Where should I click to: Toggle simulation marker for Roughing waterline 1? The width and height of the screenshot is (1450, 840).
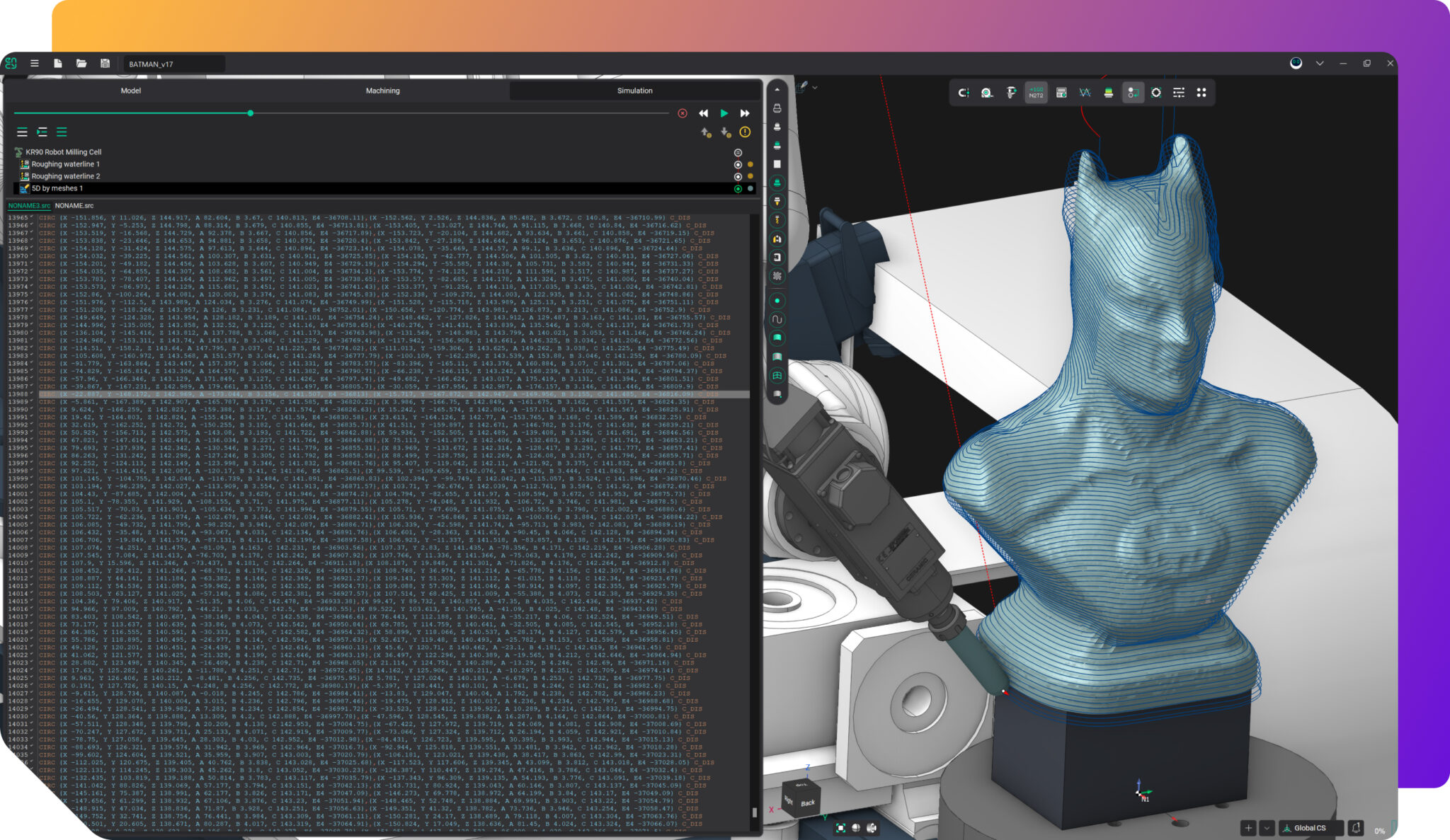tap(738, 165)
